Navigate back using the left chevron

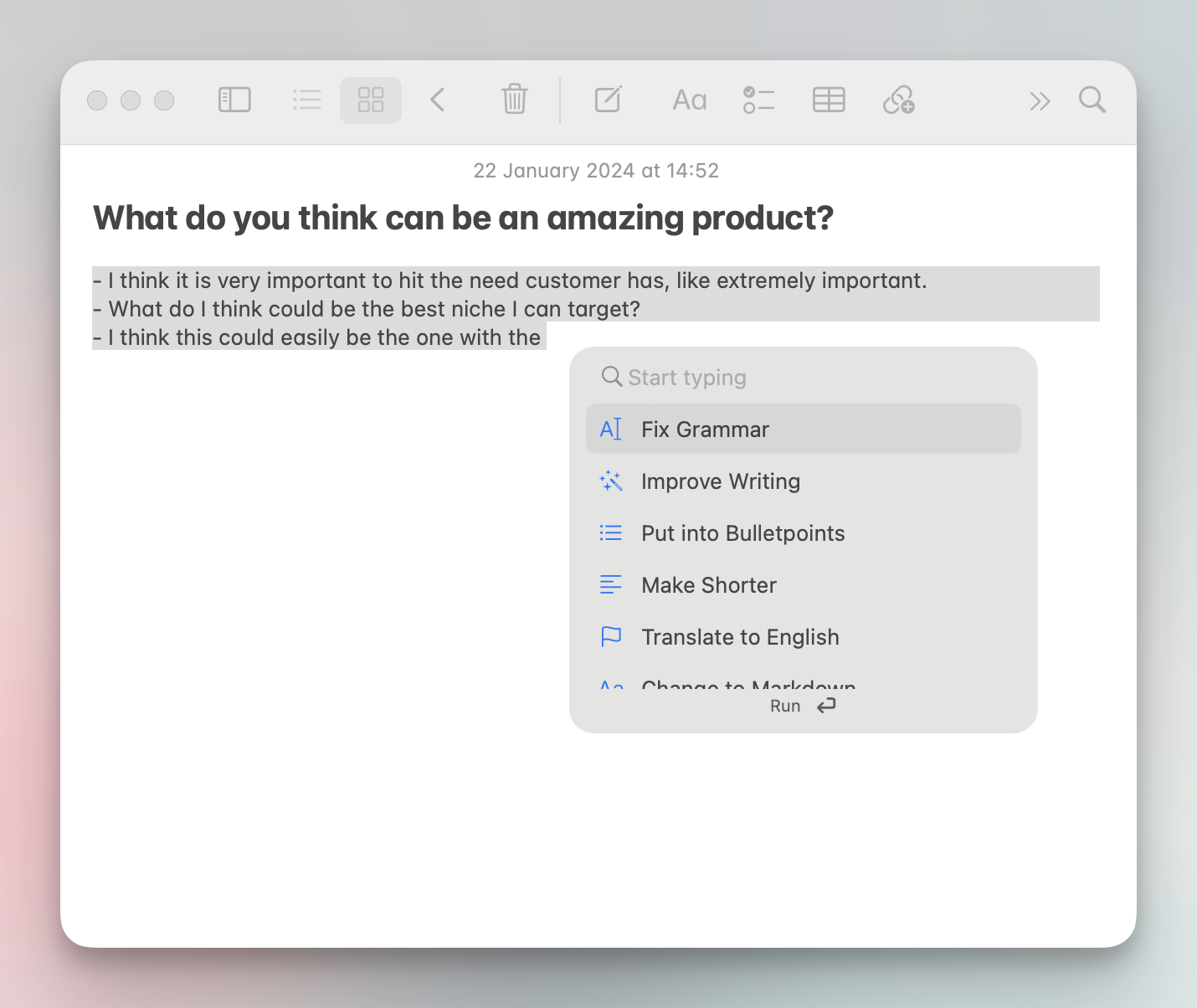(x=438, y=100)
